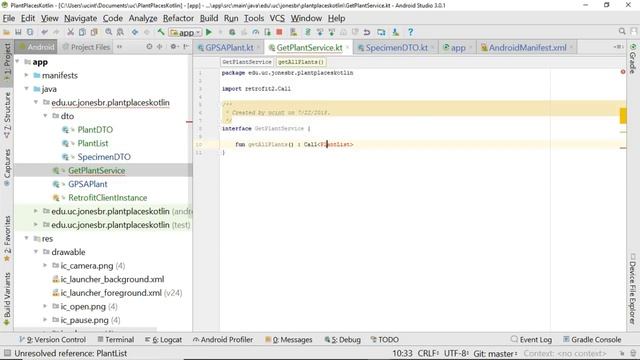Screen dimensions: 640x360
Task: Click the Find magnifier toolbar icon
Action: [x=109, y=32]
